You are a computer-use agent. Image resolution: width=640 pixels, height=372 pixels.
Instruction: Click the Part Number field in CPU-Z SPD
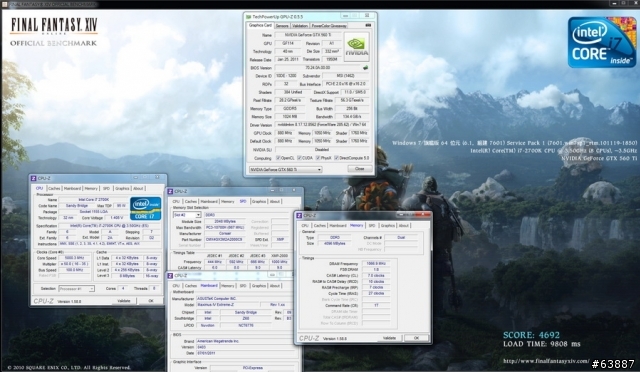[x=225, y=240]
